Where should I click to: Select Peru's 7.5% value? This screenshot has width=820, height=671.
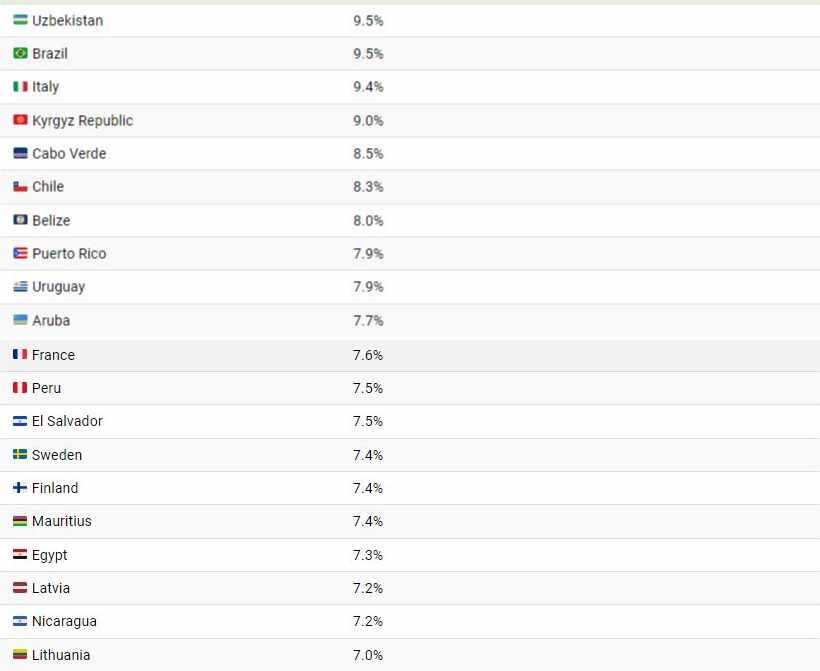[368, 388]
